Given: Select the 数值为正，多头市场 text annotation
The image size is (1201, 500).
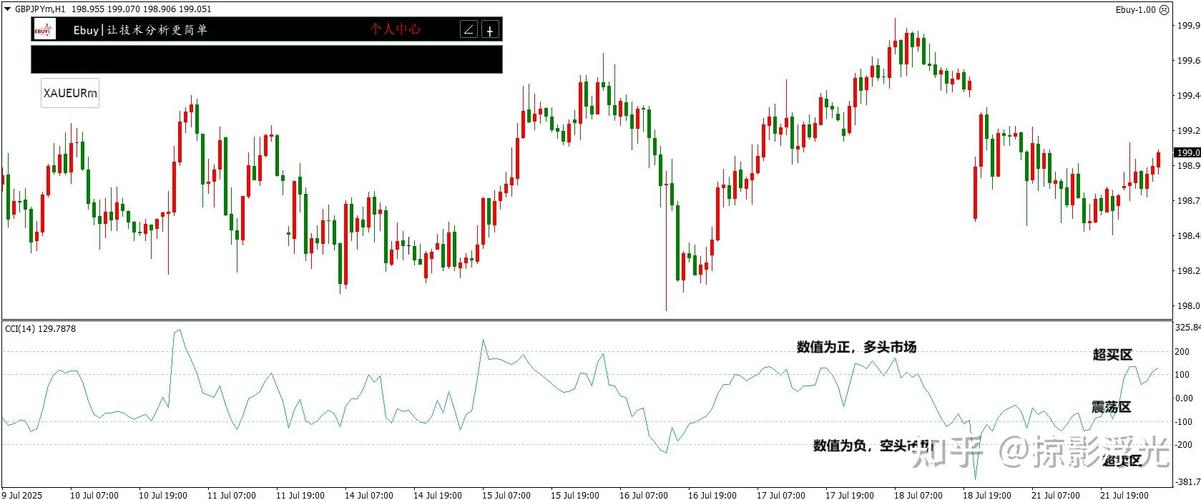Looking at the screenshot, I should (x=856, y=347).
